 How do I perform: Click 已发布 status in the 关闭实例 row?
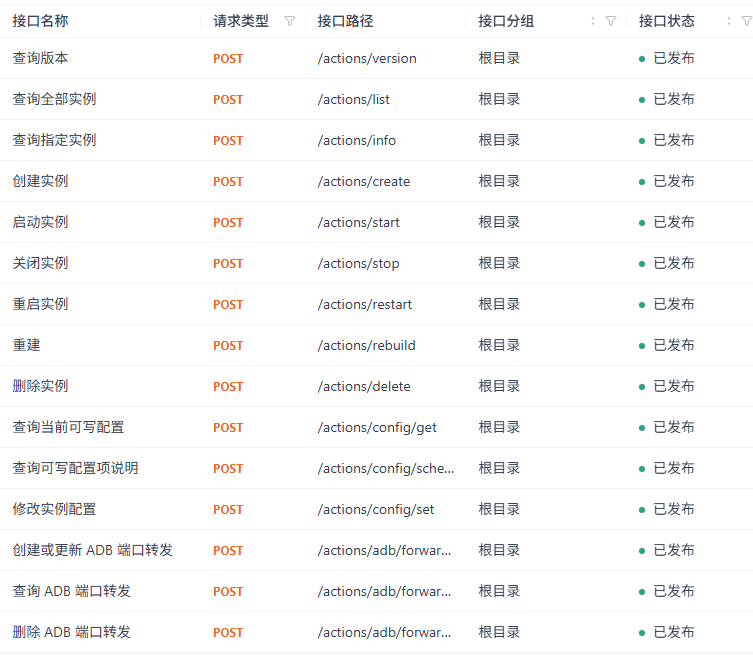(x=667, y=263)
